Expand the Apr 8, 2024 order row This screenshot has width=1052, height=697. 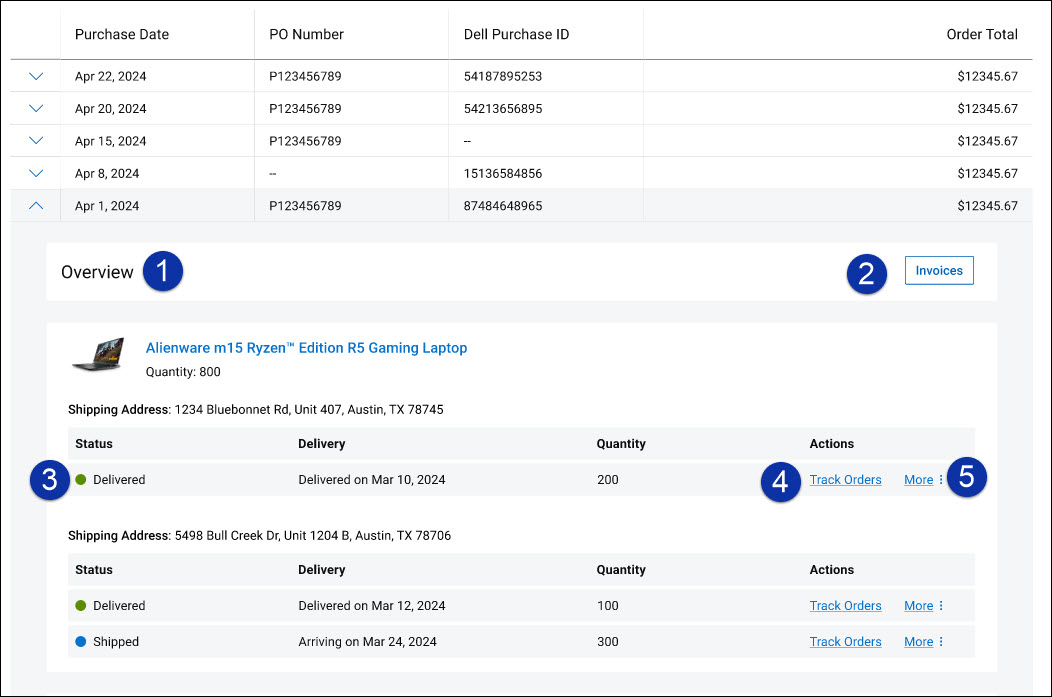(35, 172)
